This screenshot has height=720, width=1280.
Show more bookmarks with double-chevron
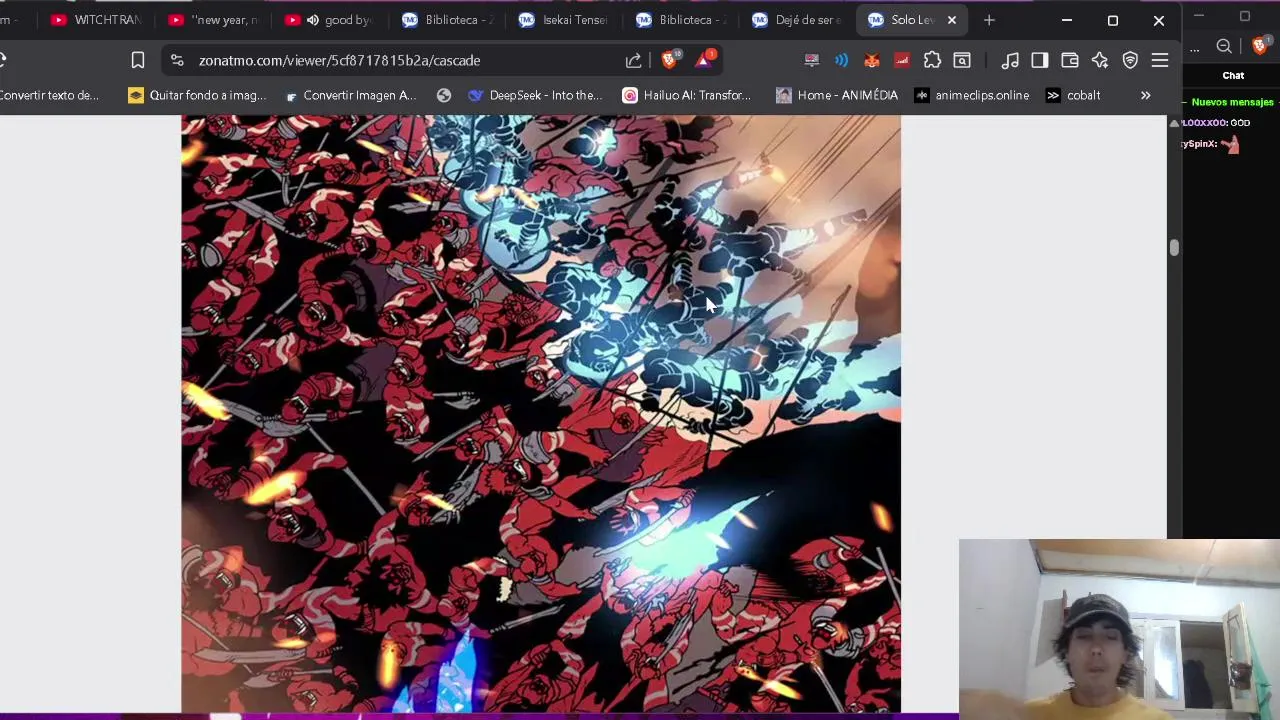point(1145,95)
